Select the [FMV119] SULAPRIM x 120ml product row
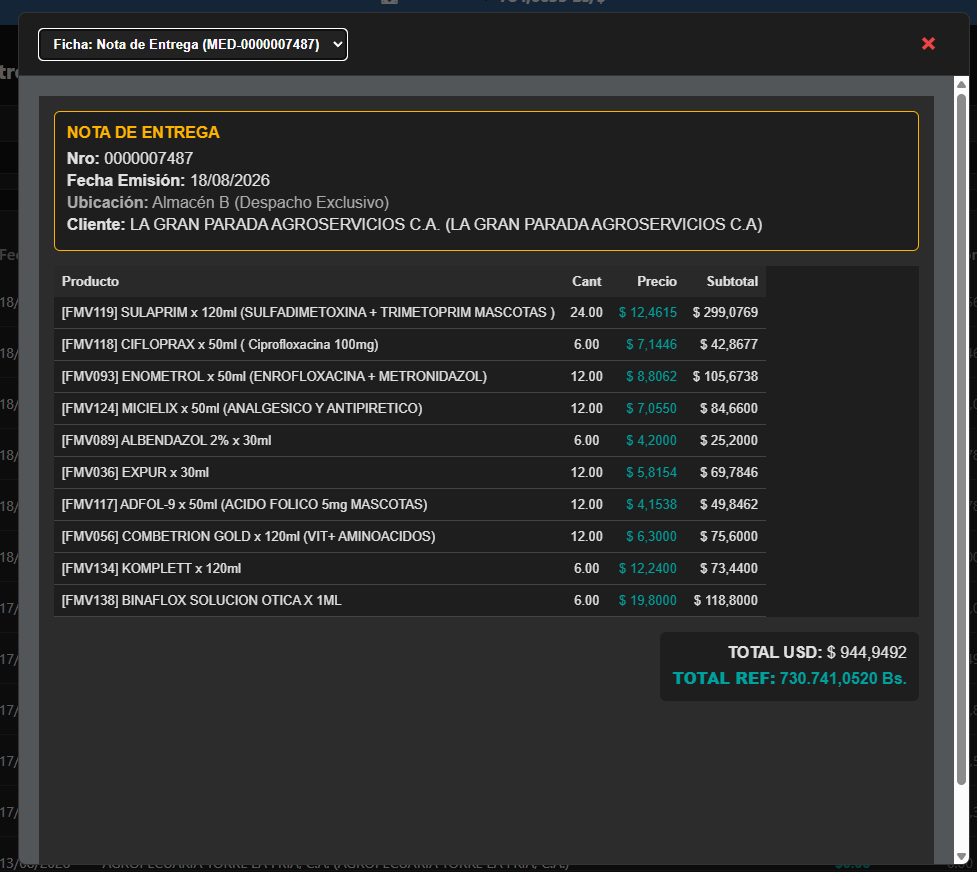The image size is (977, 872). (409, 312)
